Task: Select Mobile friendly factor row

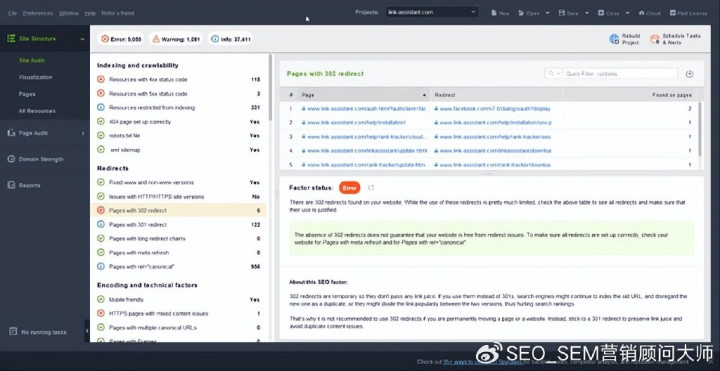Action: (x=179, y=299)
